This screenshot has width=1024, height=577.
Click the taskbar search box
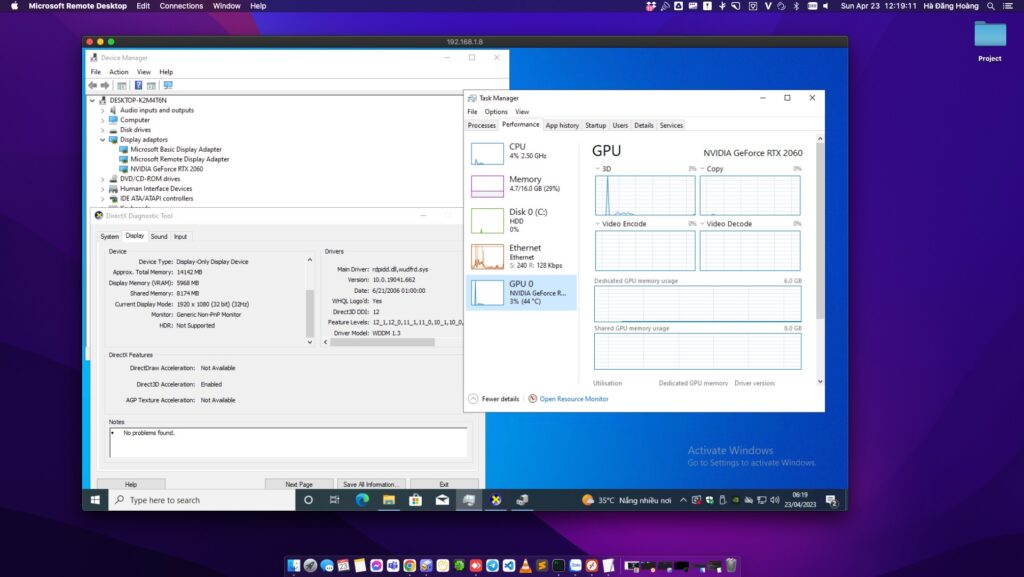coord(202,500)
